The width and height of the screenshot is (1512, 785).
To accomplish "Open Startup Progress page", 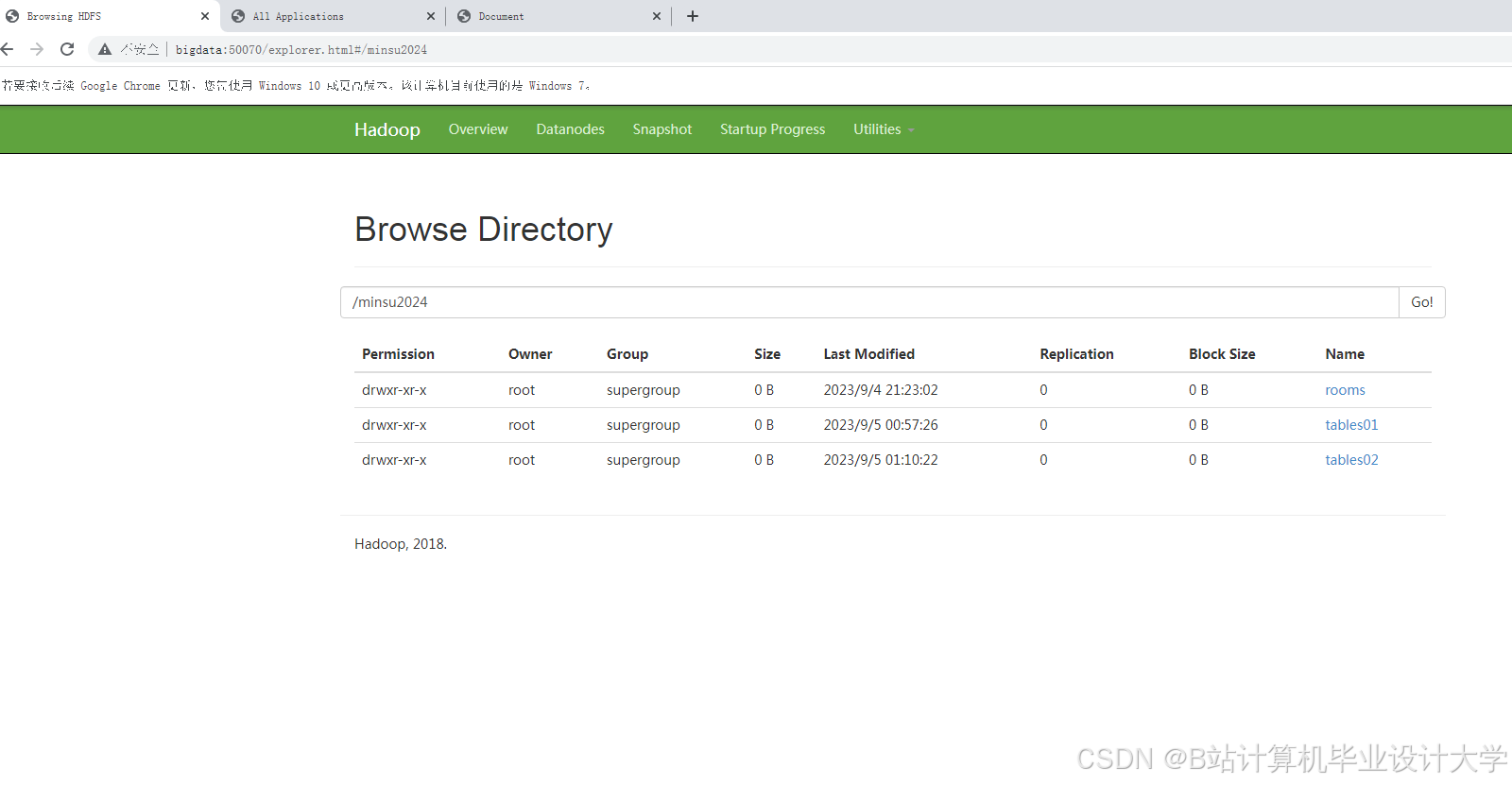I will (x=773, y=129).
